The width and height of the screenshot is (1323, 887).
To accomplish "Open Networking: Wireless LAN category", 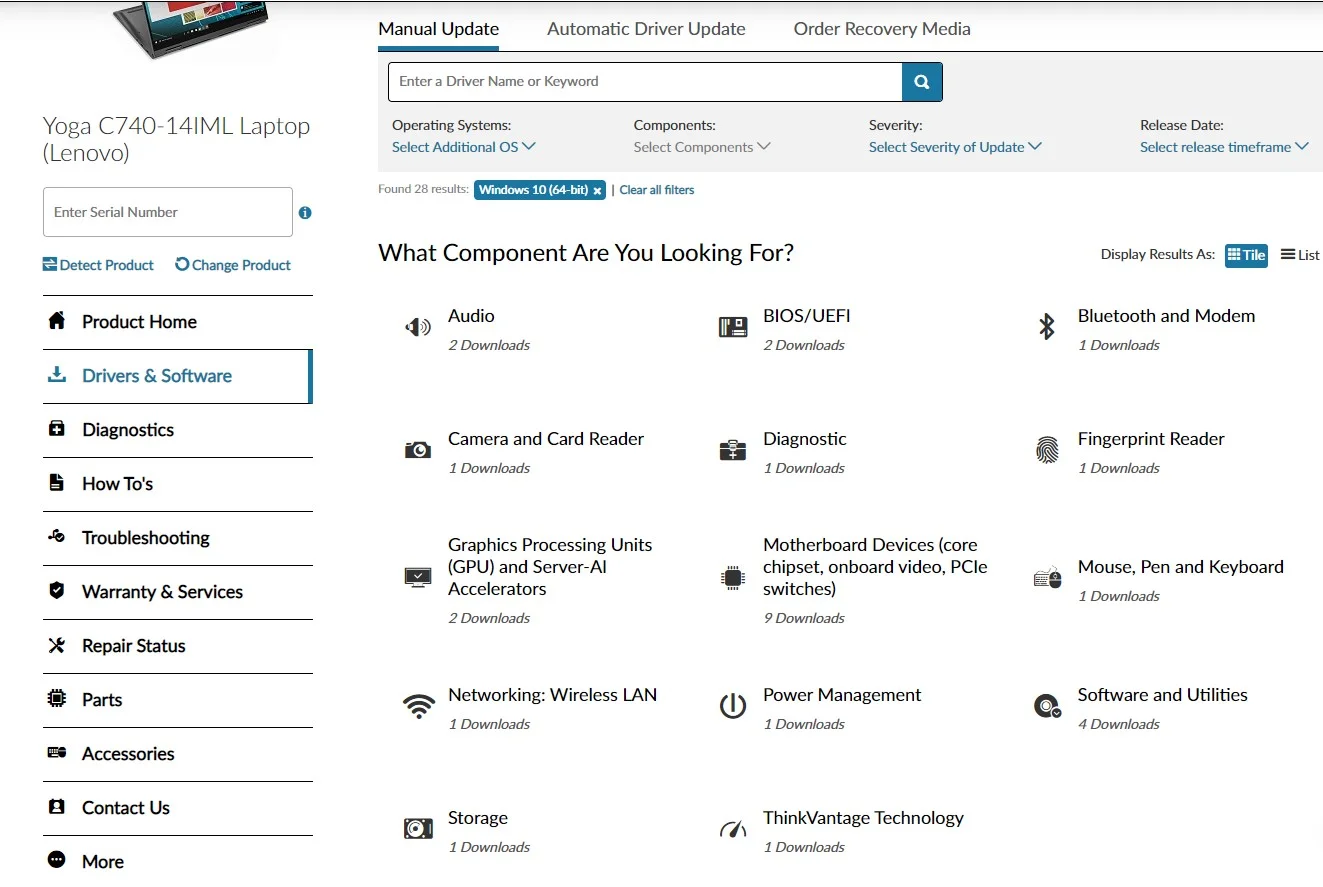I will point(553,695).
